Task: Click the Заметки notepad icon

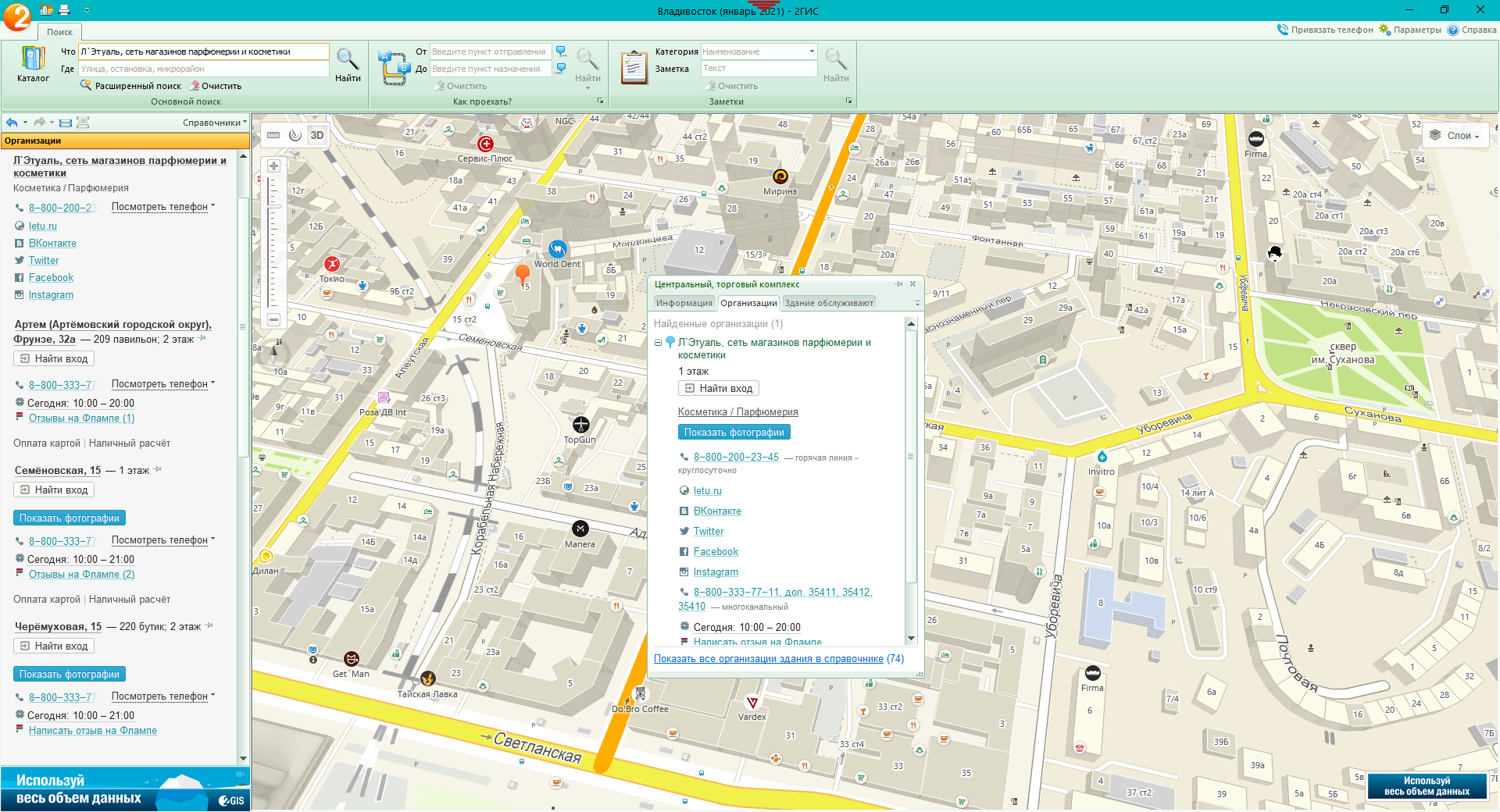Action: tap(634, 67)
